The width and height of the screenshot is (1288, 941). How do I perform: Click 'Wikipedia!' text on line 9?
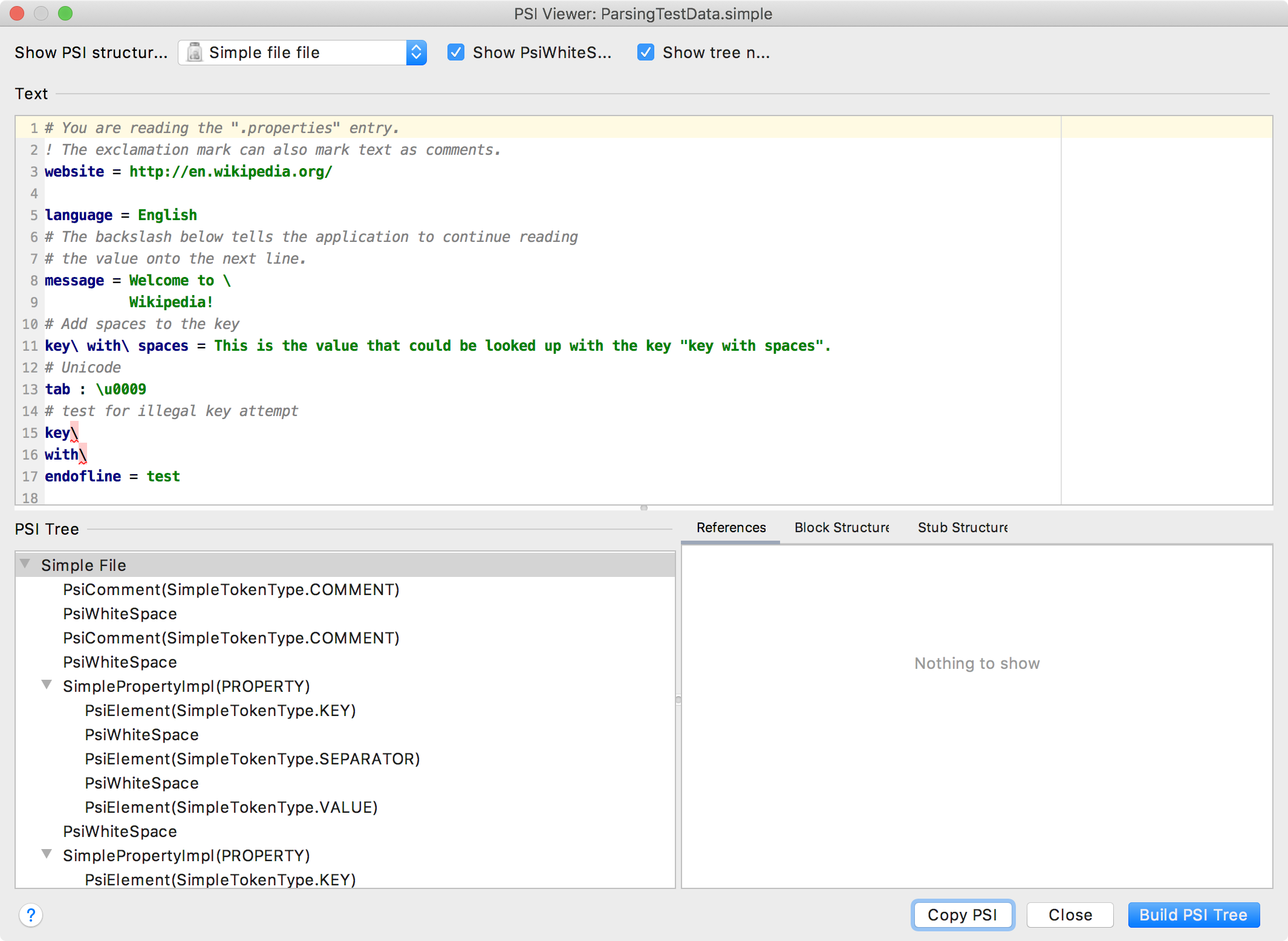pyautogui.click(x=171, y=302)
